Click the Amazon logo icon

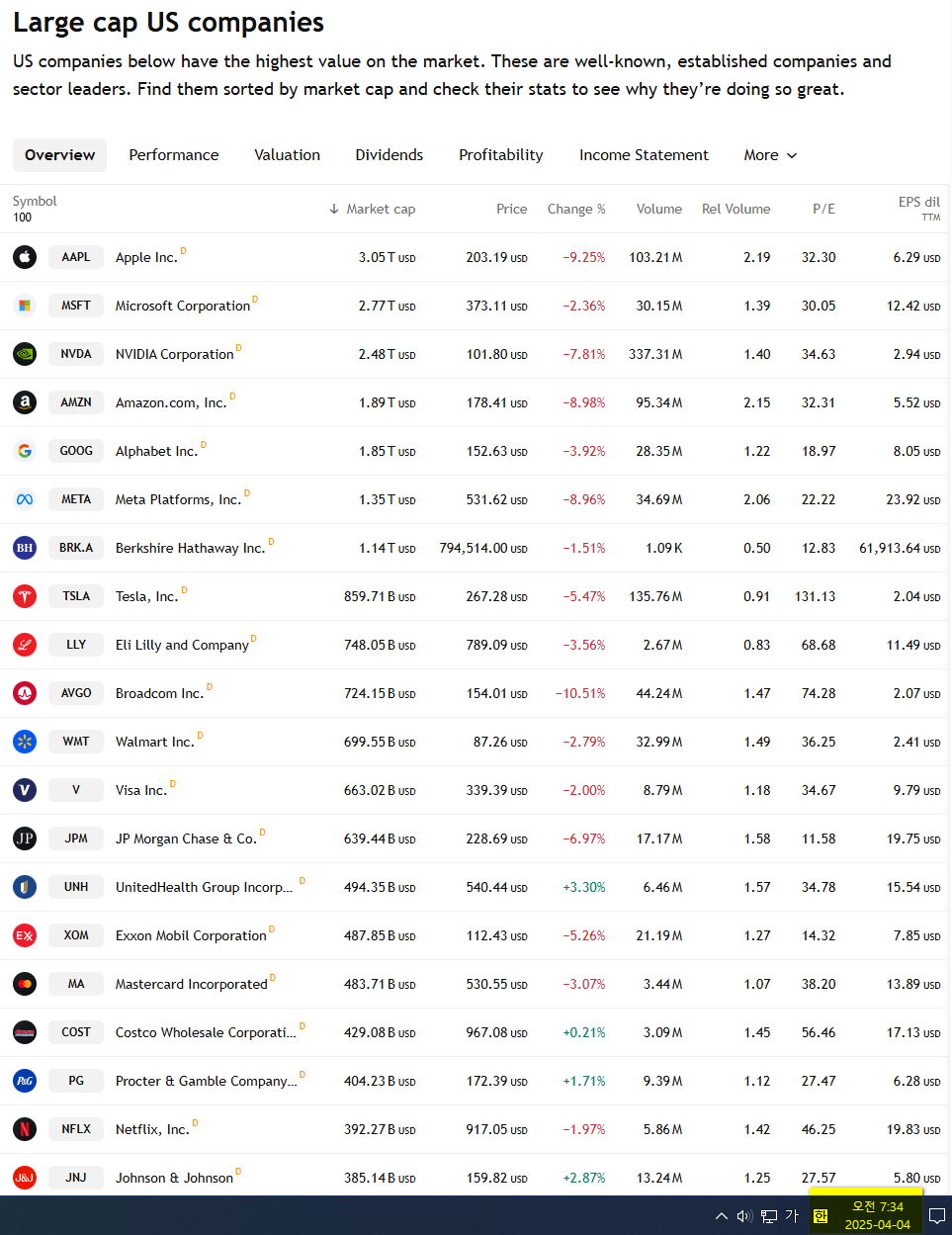25,402
